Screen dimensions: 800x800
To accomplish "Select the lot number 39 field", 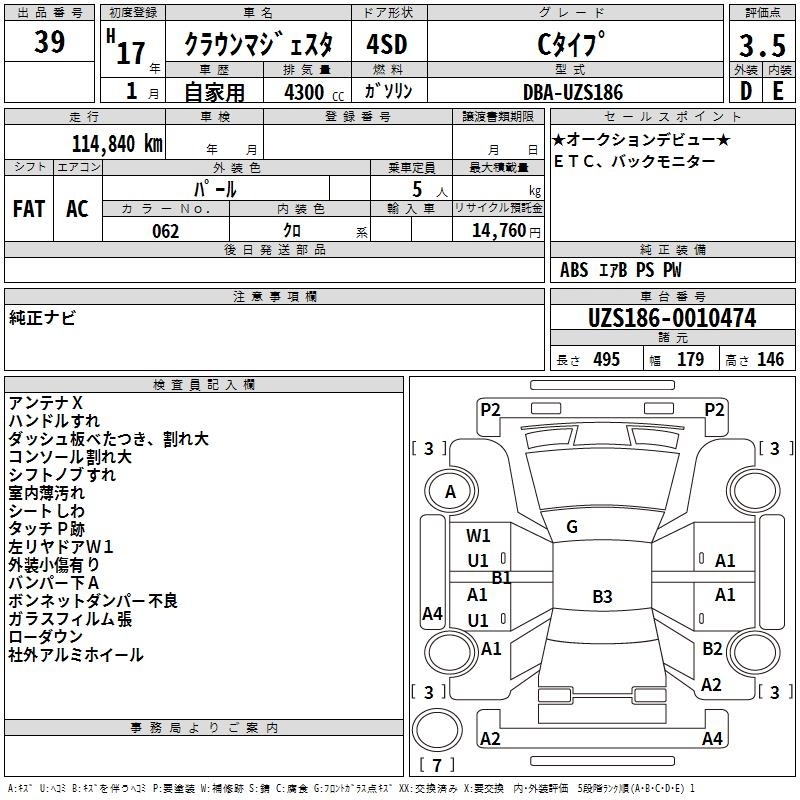I will pyautogui.click(x=50, y=44).
